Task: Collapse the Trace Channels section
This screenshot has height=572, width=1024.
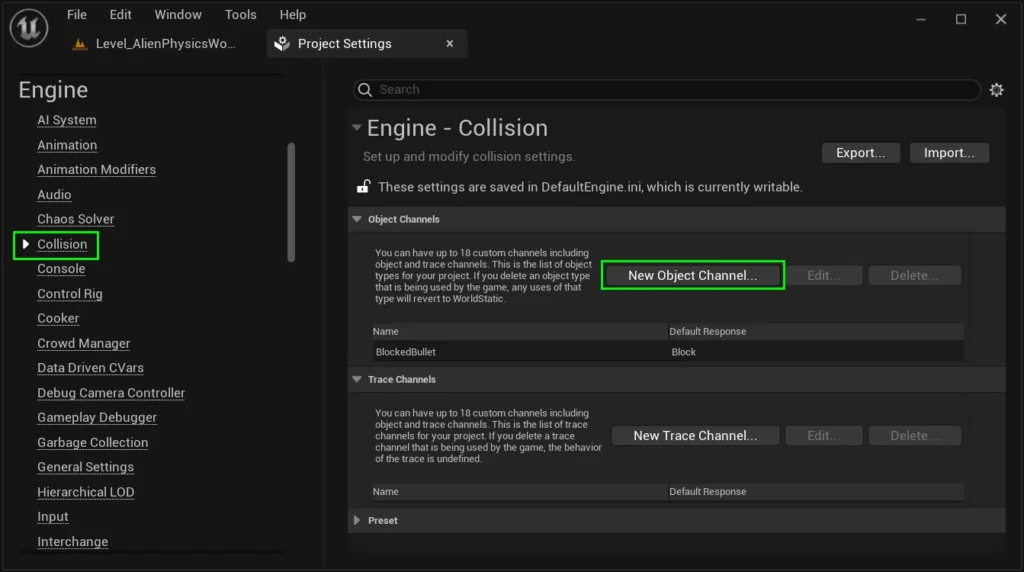Action: (x=357, y=379)
